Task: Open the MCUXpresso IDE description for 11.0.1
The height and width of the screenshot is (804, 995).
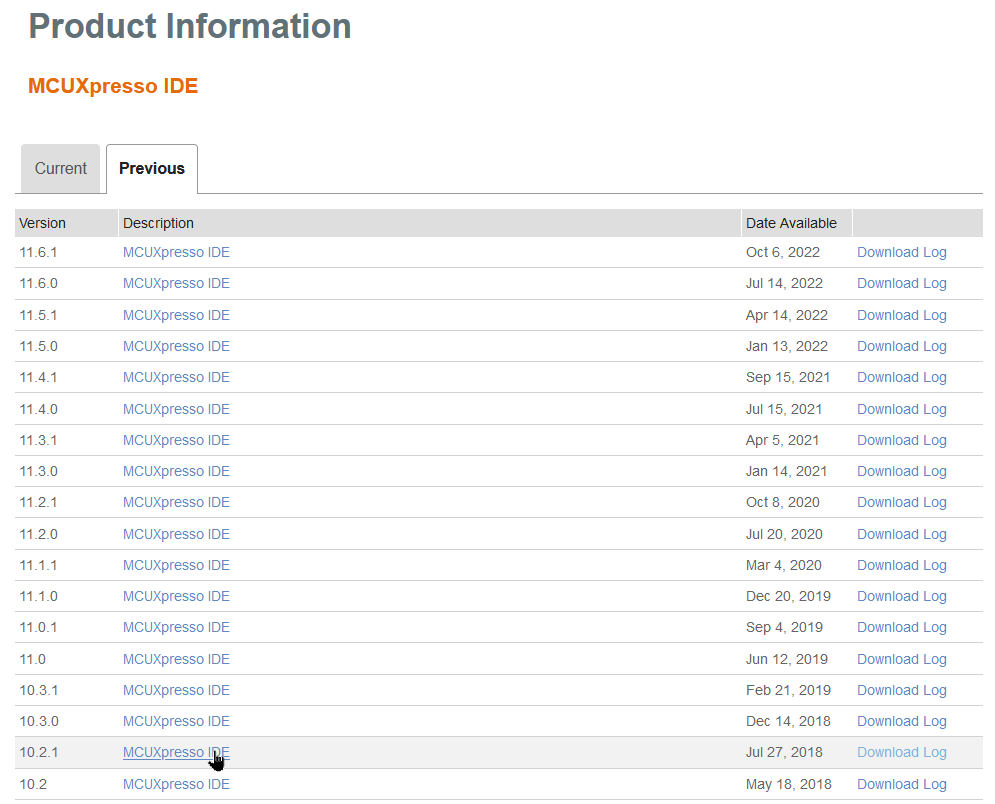Action: (176, 627)
